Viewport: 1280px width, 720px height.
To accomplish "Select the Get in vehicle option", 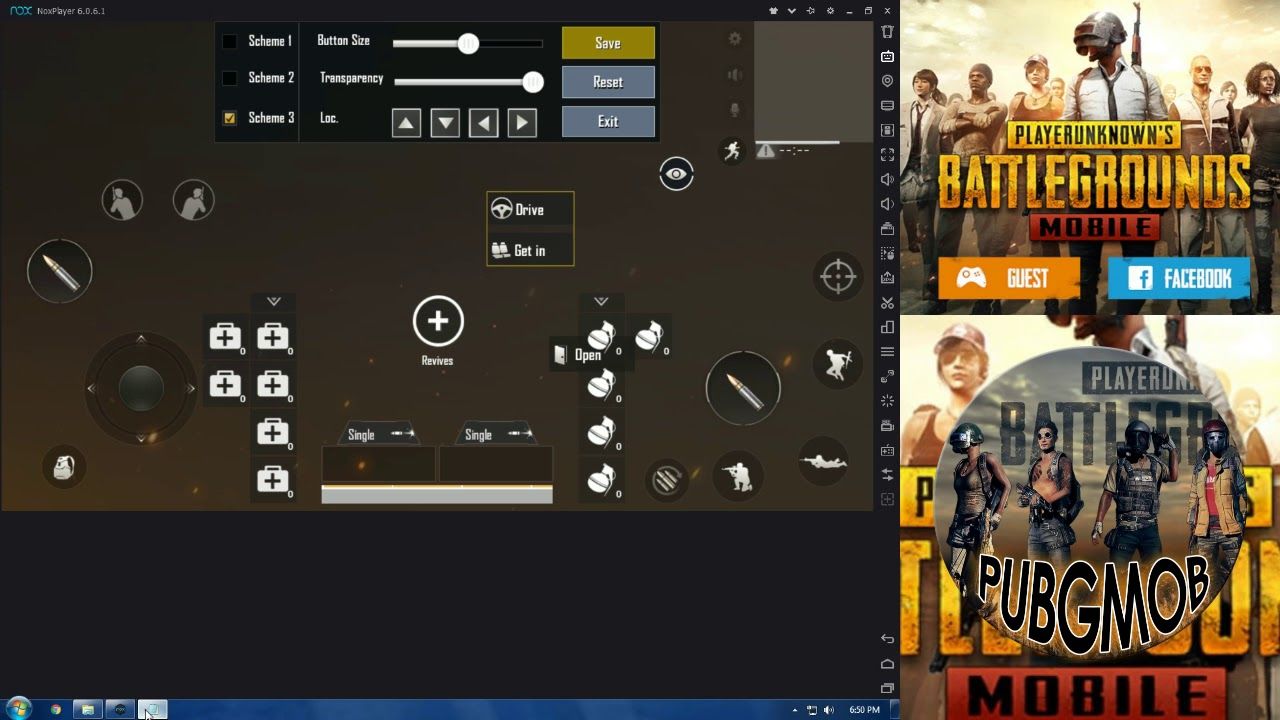I will (x=530, y=250).
